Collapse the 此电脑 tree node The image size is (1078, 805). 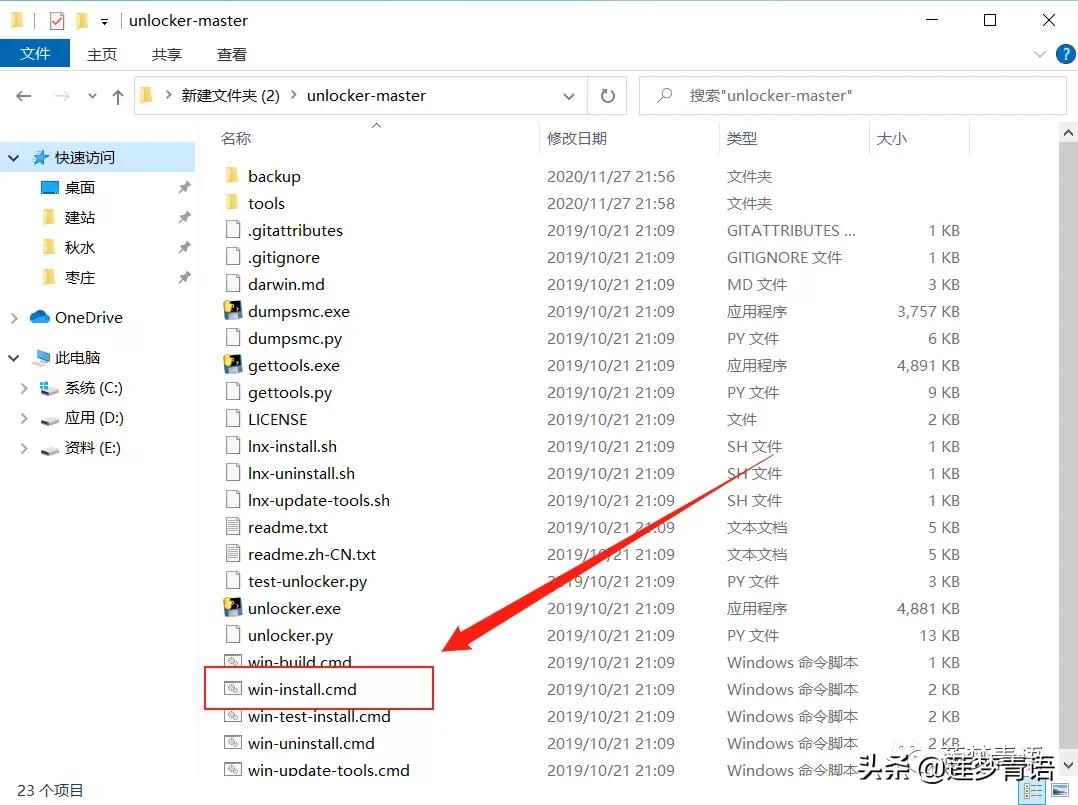point(14,357)
